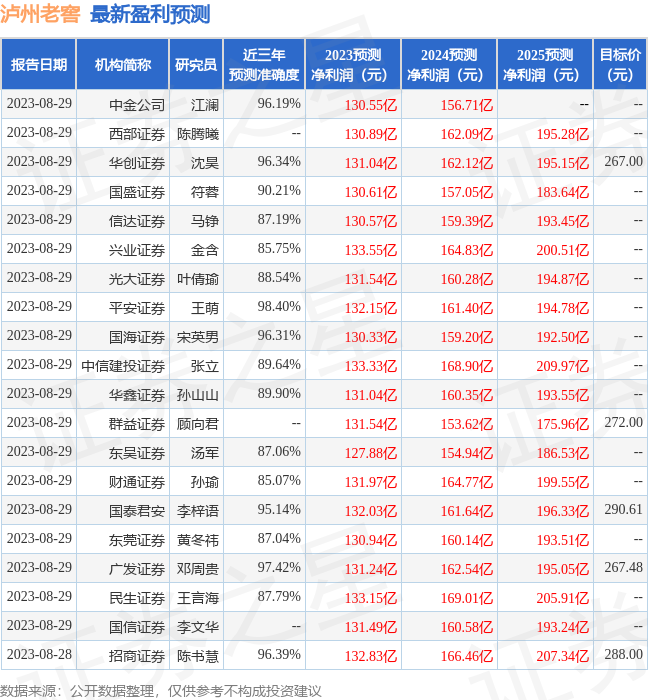Click the 近三年预测准确度 column header
Screen dimensions: 648x700
click(264, 64)
